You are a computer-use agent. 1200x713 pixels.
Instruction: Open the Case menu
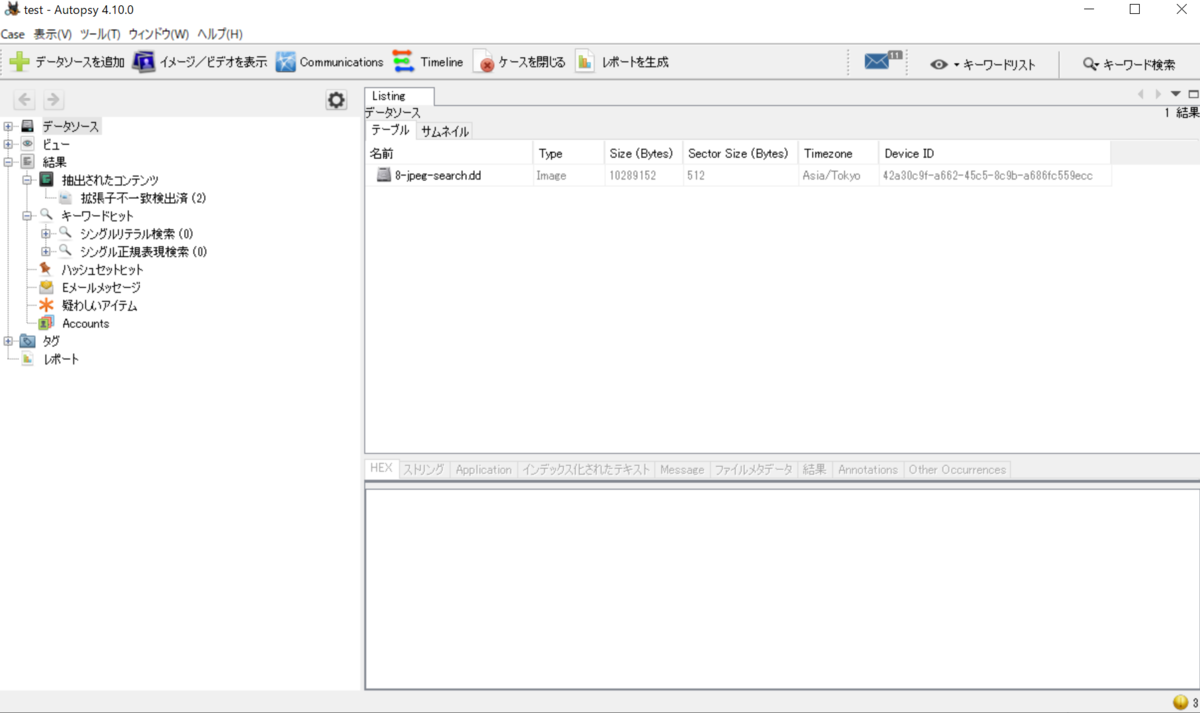[x=13, y=34]
